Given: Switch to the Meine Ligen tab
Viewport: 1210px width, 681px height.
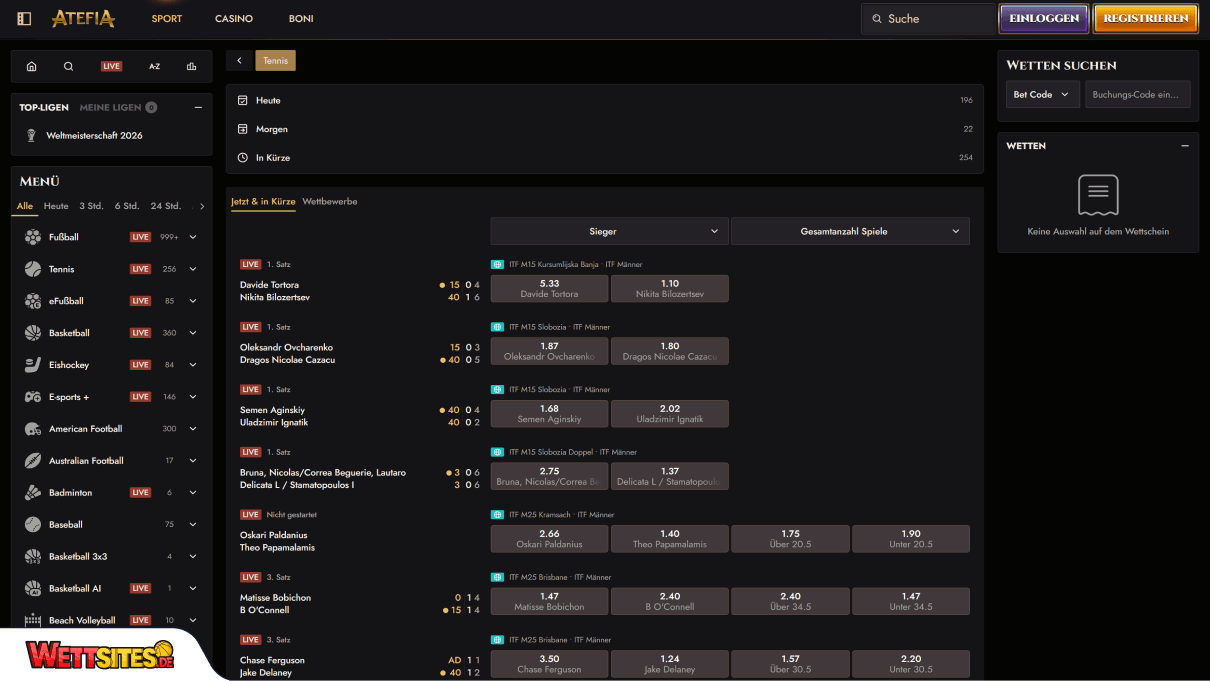Looking at the screenshot, I should [118, 107].
